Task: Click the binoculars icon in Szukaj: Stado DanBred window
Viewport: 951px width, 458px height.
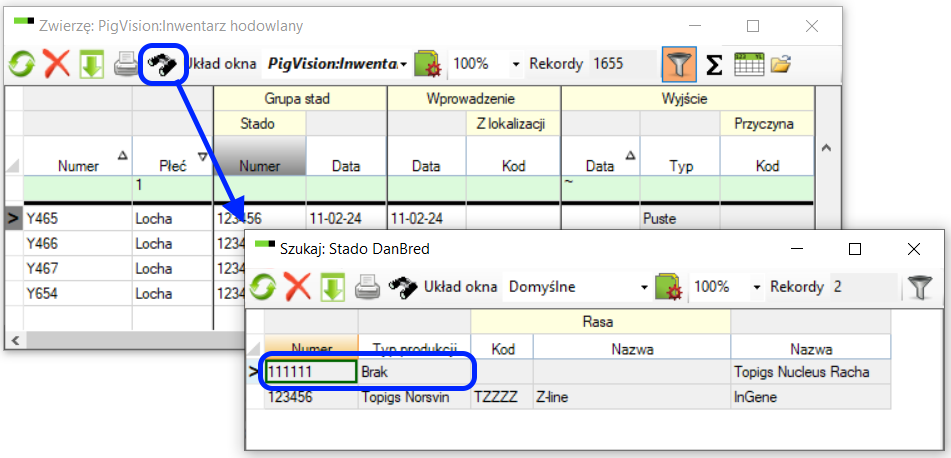Action: pyautogui.click(x=403, y=288)
